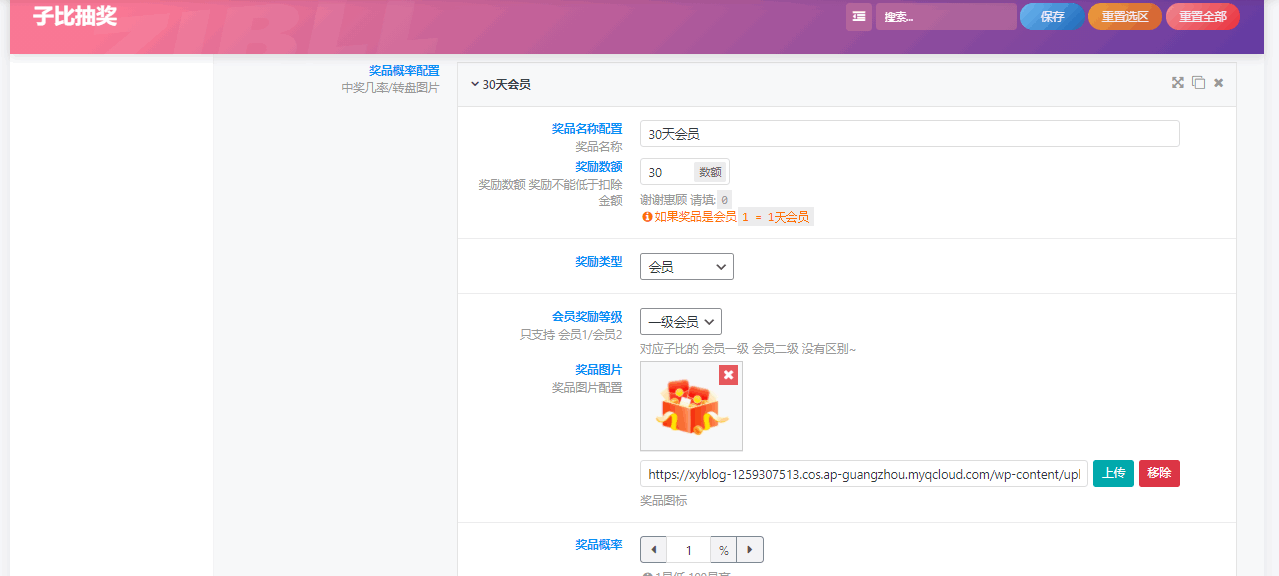Collapse the 30天会员 section via its chevron
The image size is (1279, 576).
coord(474,84)
